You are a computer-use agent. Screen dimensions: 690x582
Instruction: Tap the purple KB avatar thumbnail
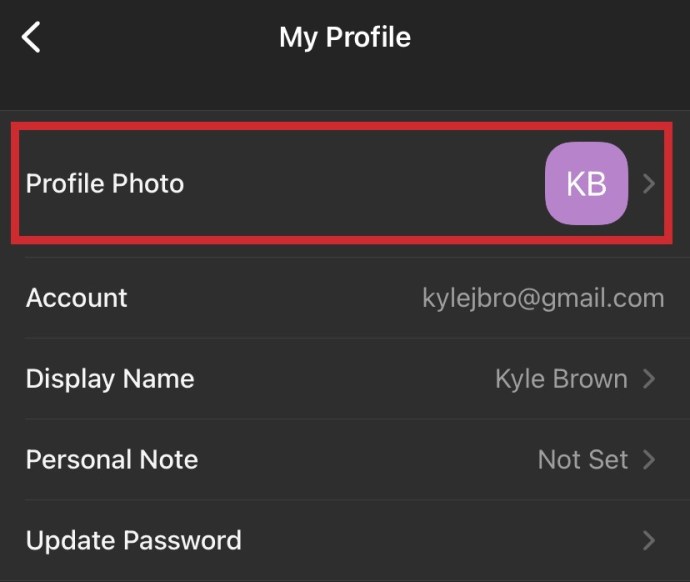pyautogui.click(x=586, y=183)
